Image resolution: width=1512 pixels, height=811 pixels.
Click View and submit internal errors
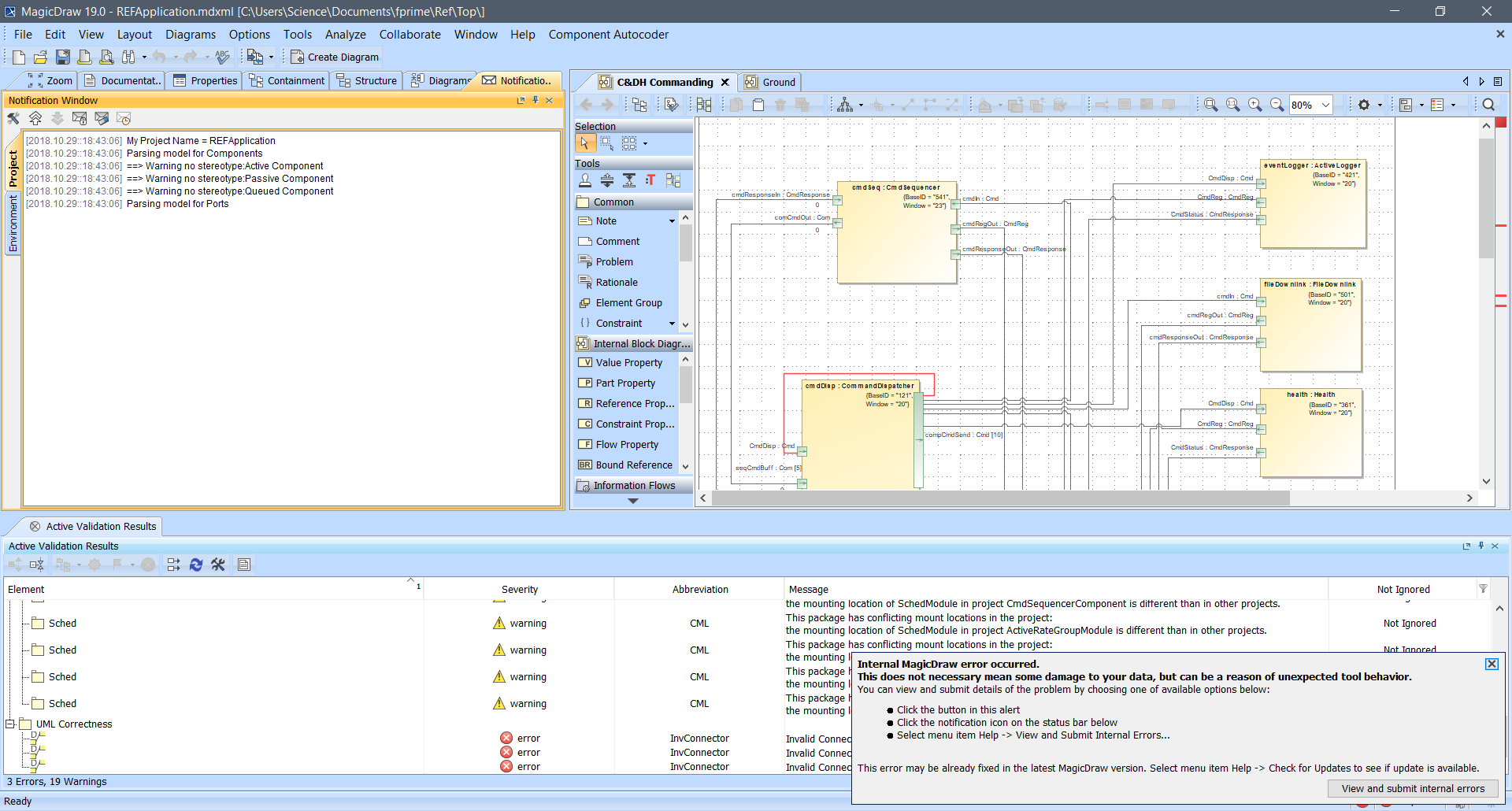[1413, 788]
